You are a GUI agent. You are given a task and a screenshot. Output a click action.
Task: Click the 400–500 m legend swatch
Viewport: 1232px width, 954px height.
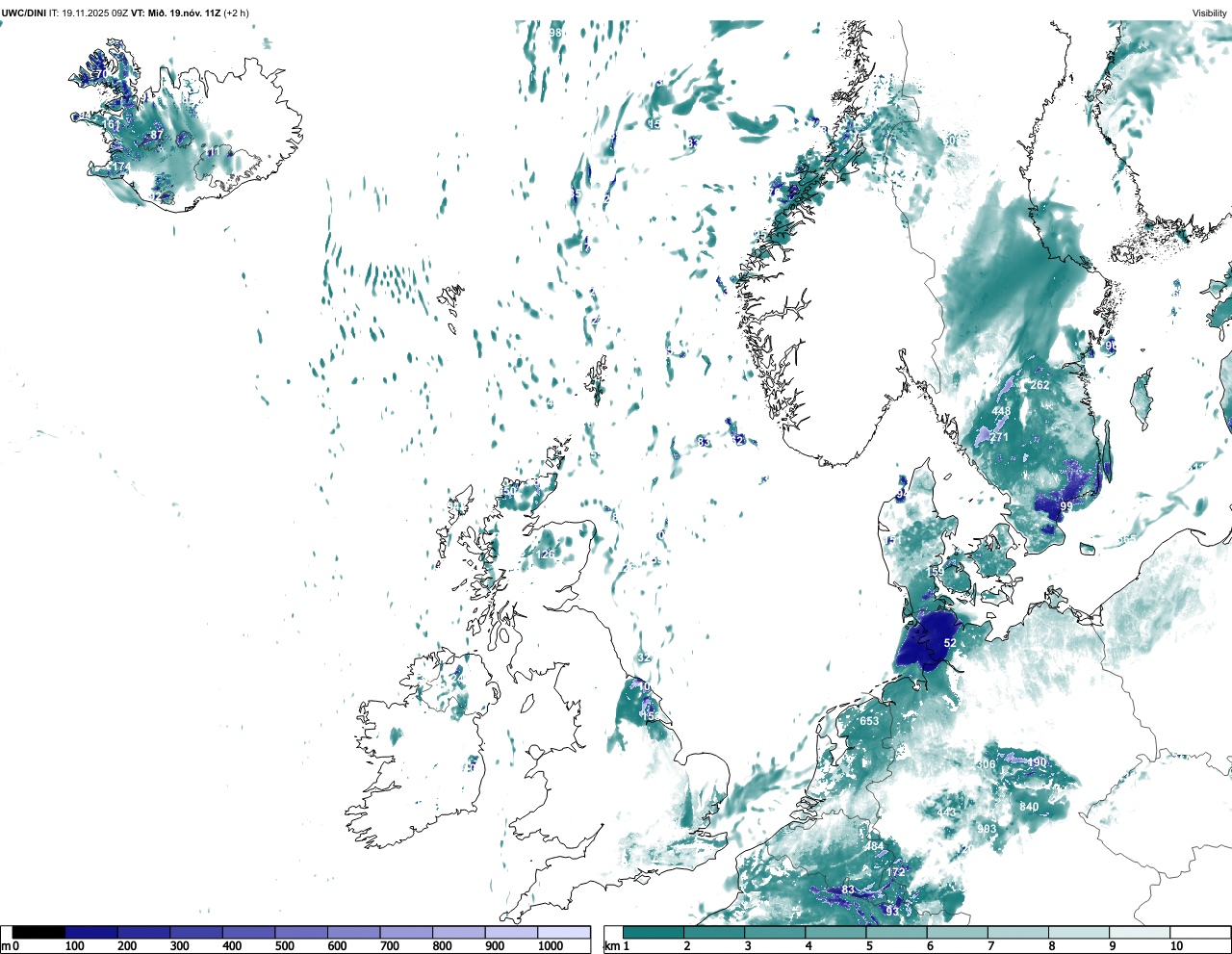pos(248,932)
